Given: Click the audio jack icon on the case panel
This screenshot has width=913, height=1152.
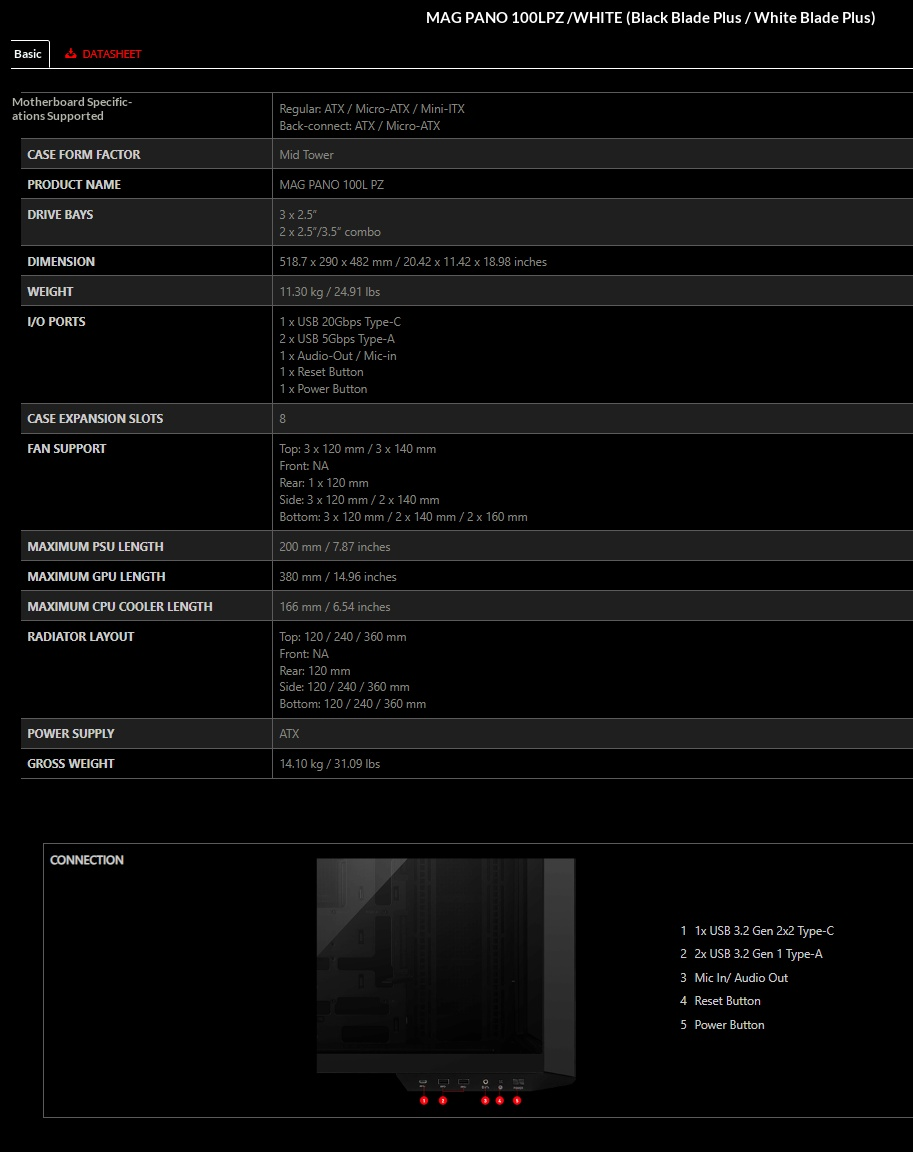Looking at the screenshot, I should pyautogui.click(x=486, y=1081).
